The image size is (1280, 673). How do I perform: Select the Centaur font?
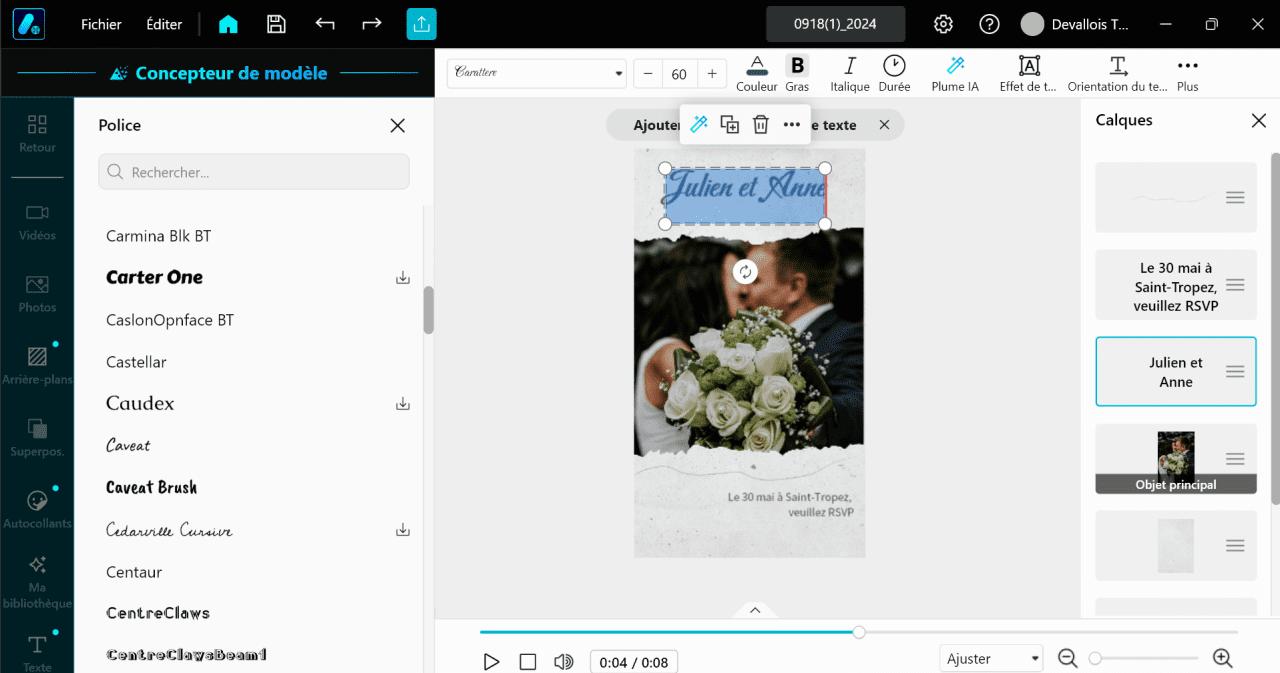click(x=134, y=572)
